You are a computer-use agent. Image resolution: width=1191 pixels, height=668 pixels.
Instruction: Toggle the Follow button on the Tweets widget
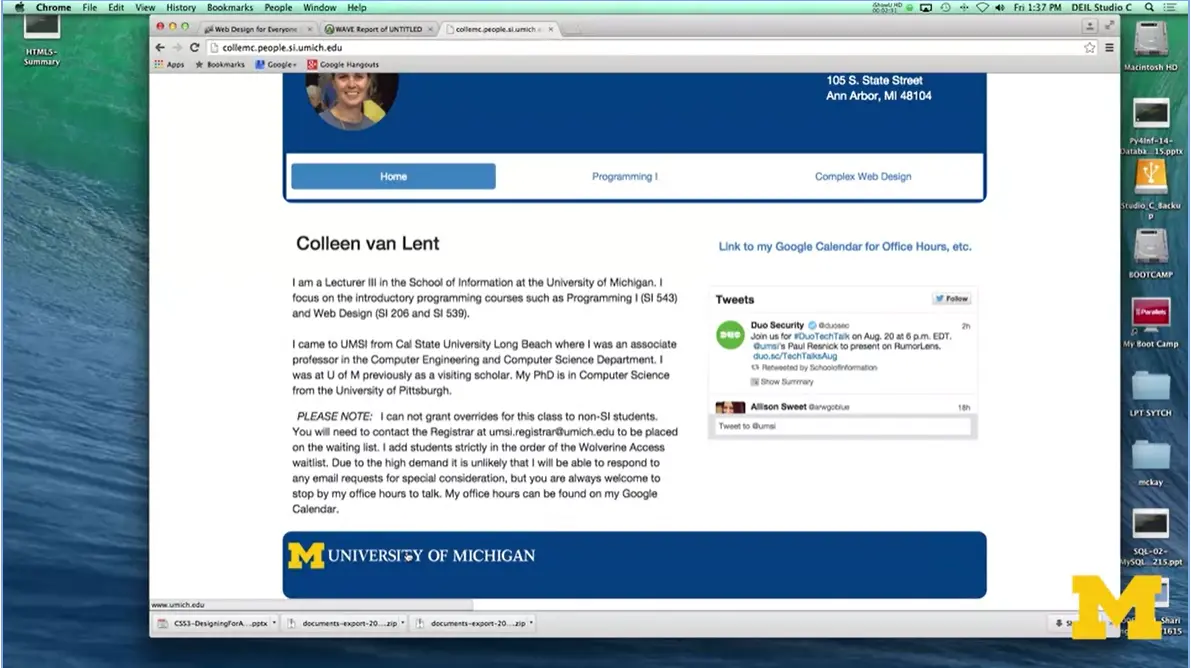pos(950,297)
